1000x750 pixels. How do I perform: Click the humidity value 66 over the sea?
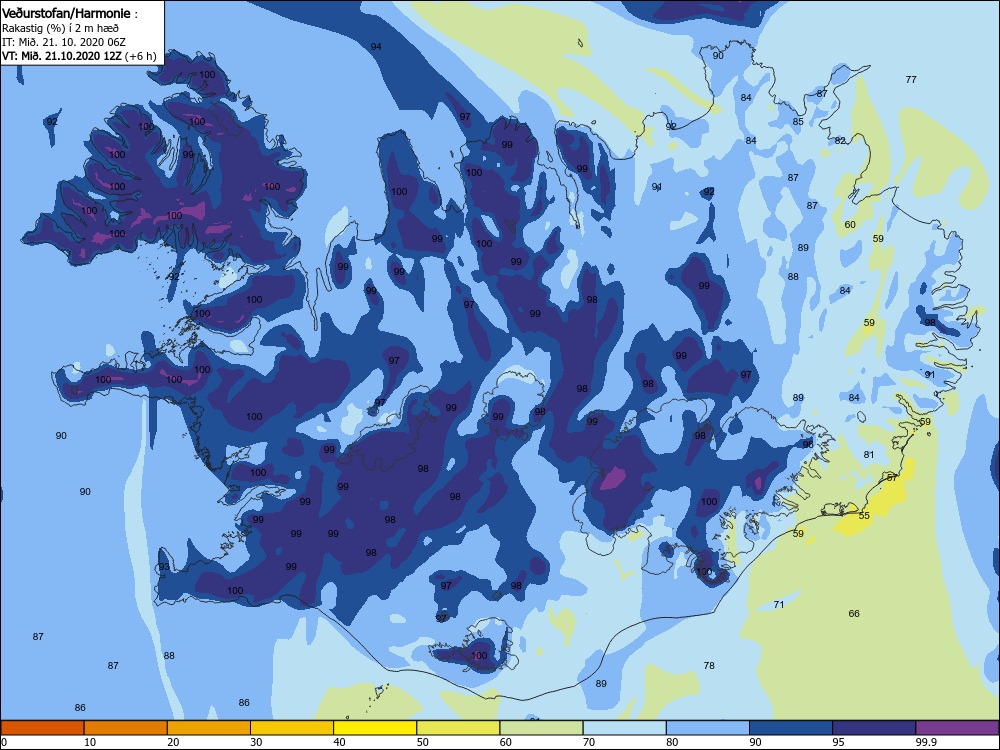point(854,614)
